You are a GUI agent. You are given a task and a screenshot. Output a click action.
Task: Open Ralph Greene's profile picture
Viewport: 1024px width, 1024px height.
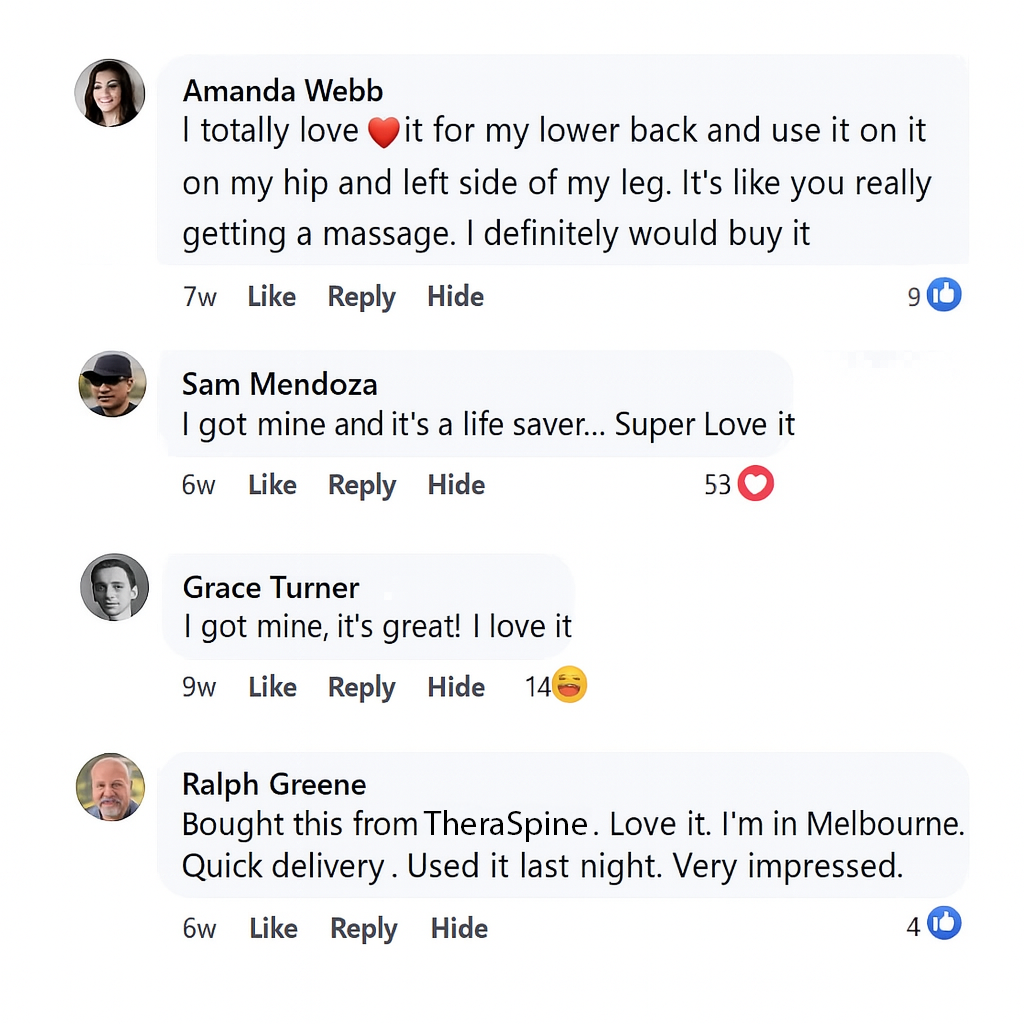coord(110,787)
